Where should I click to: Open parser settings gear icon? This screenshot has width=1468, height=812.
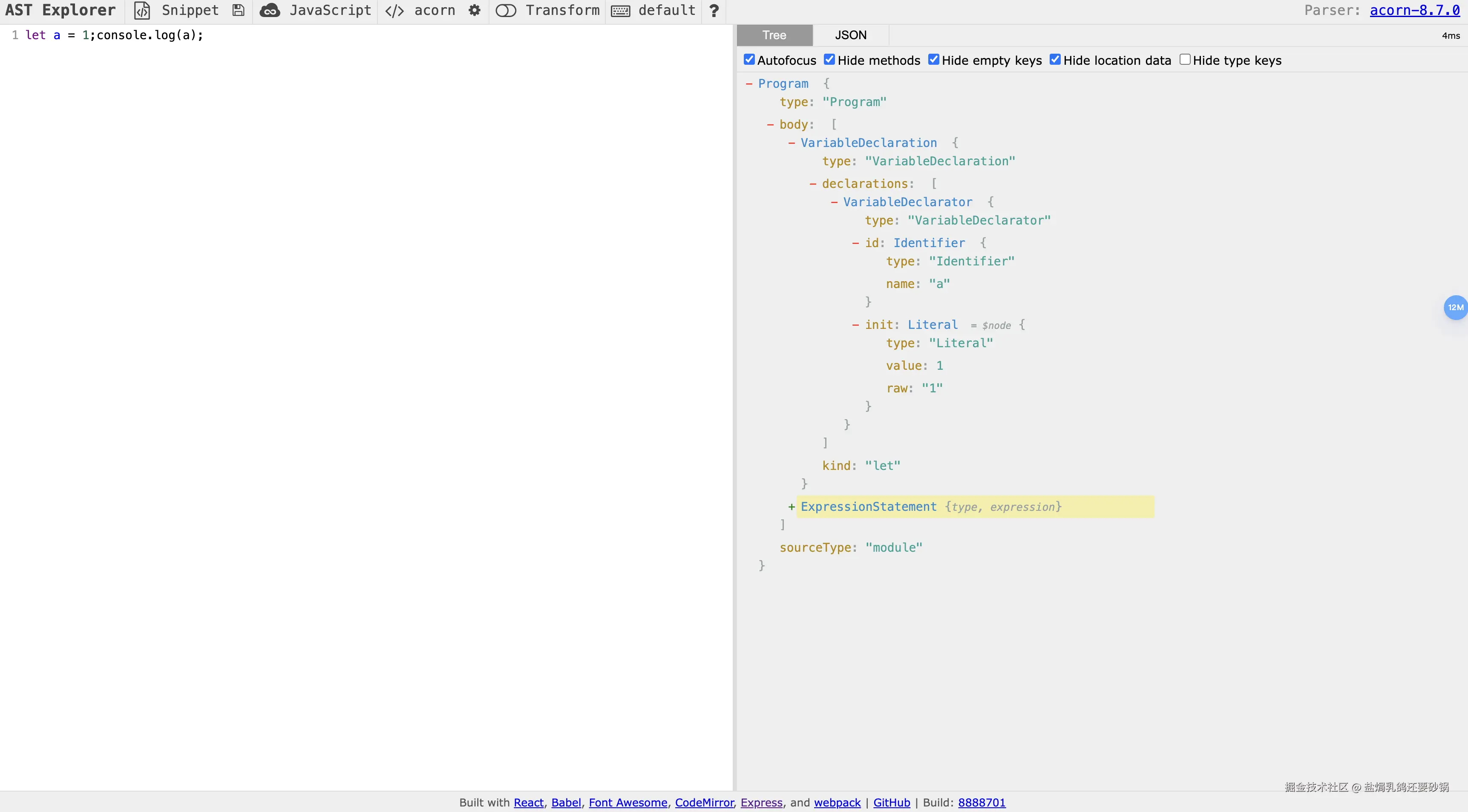pos(474,11)
